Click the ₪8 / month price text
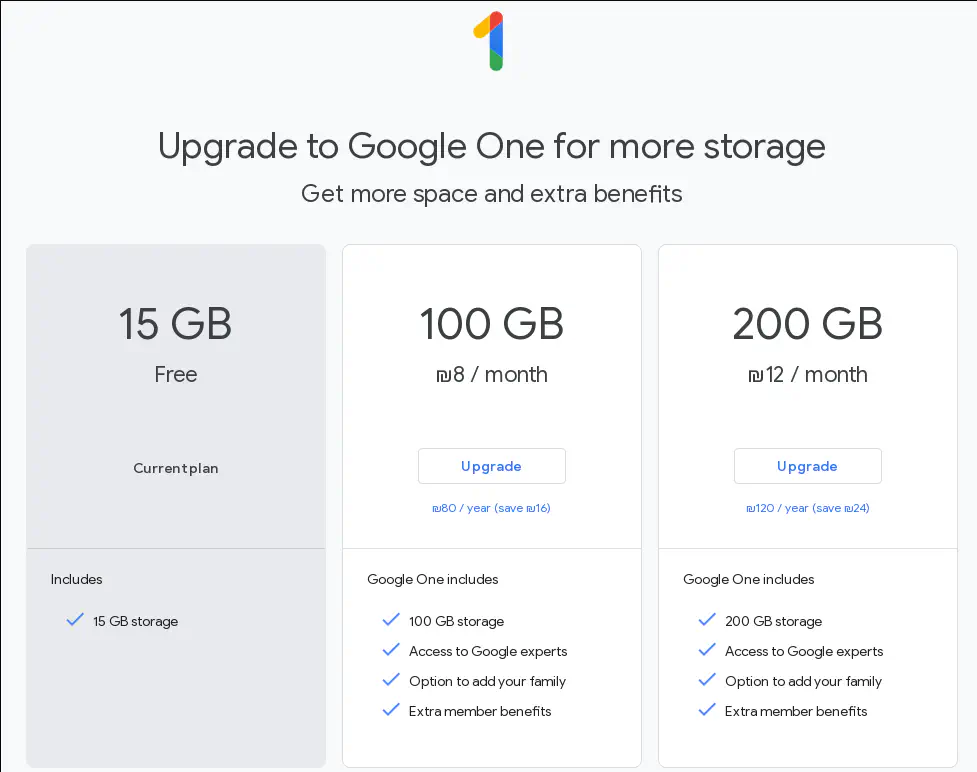This screenshot has height=772, width=977. click(491, 375)
